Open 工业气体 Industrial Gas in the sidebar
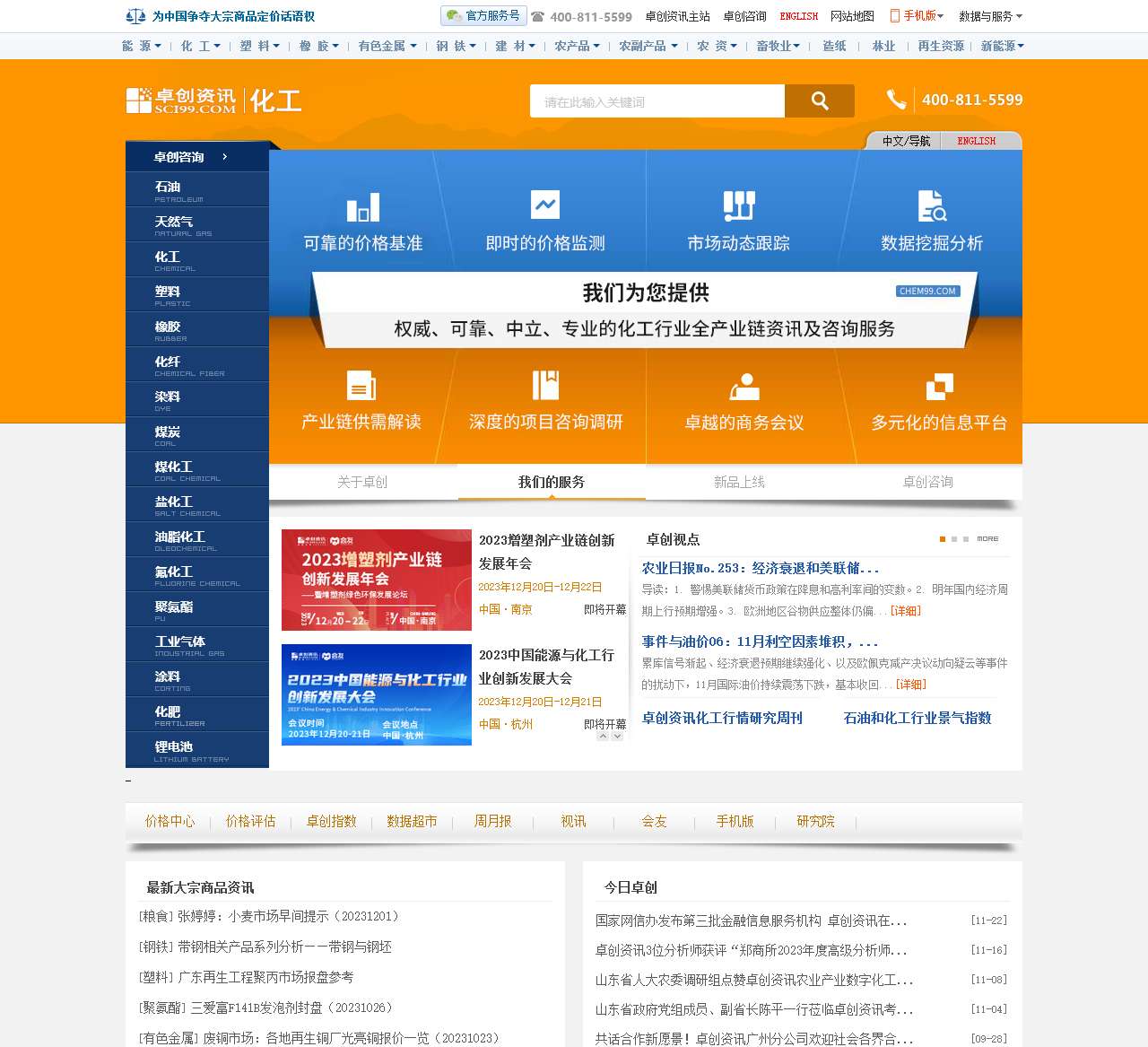 [x=197, y=645]
